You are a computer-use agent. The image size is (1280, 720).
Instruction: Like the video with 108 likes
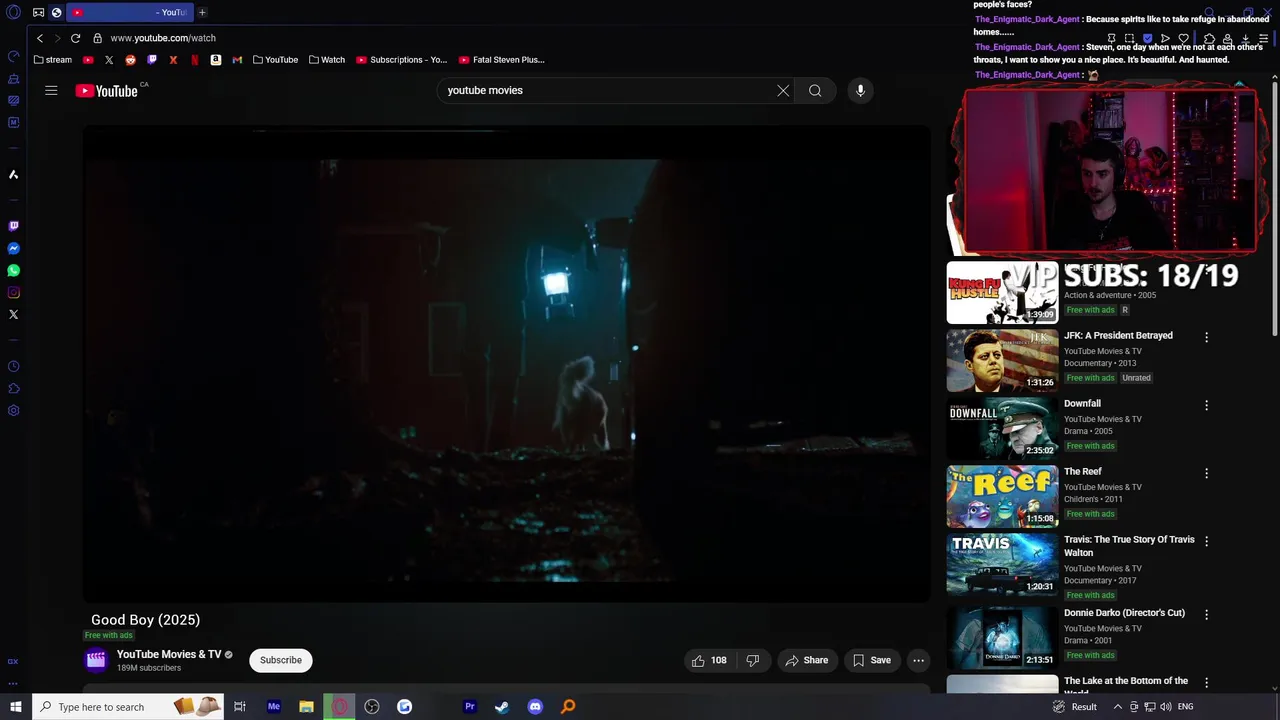tap(710, 660)
